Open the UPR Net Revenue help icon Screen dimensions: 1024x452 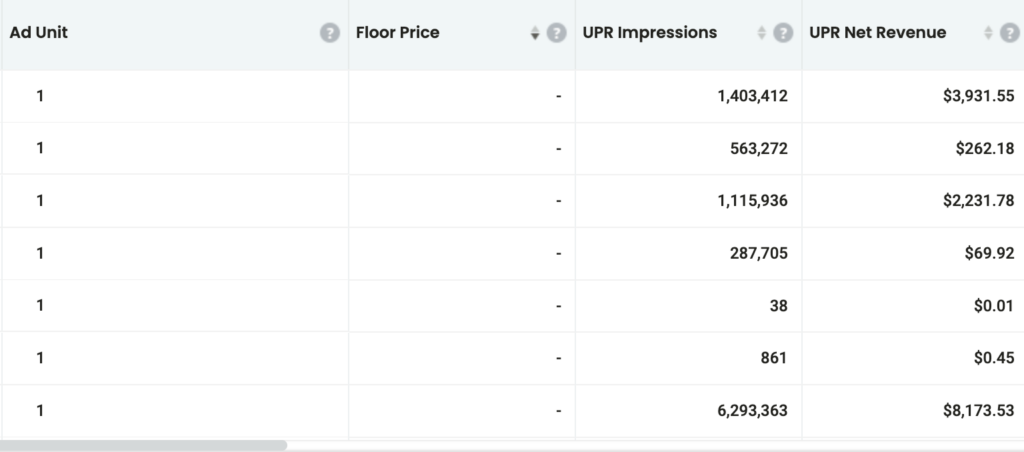pyautogui.click(x=1010, y=33)
